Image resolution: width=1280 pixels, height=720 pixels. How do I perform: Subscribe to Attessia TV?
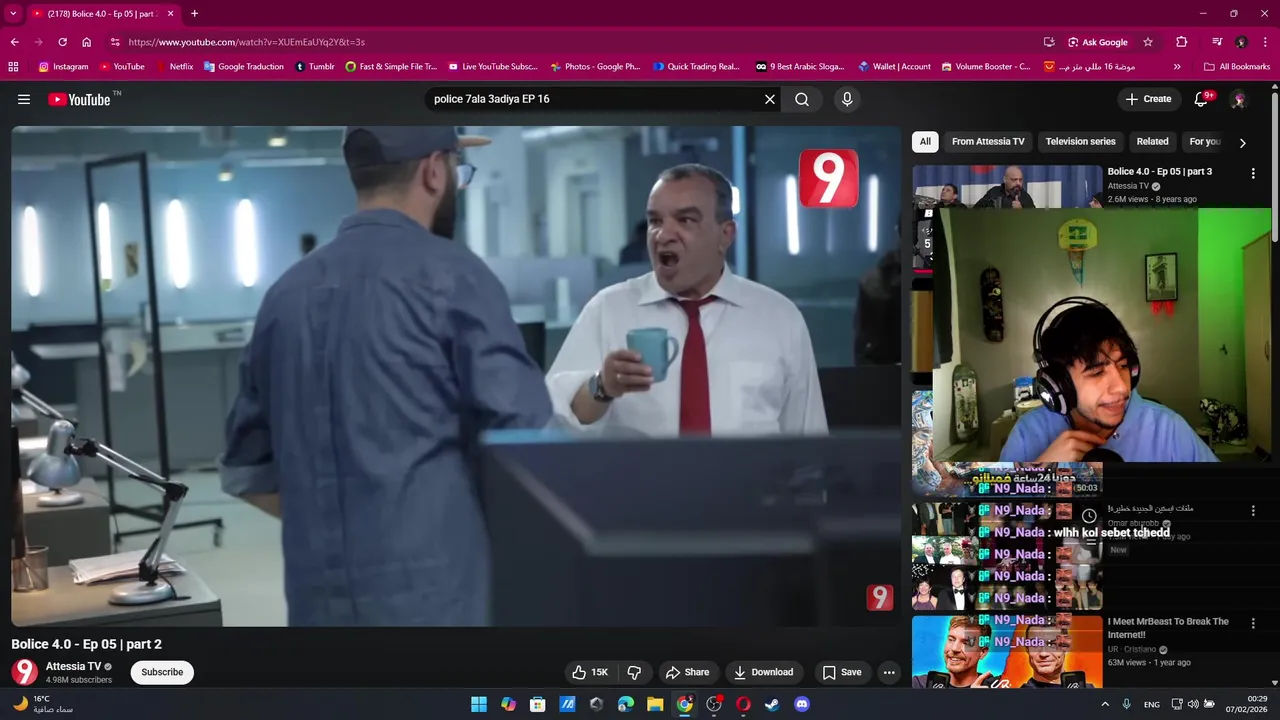click(x=162, y=672)
